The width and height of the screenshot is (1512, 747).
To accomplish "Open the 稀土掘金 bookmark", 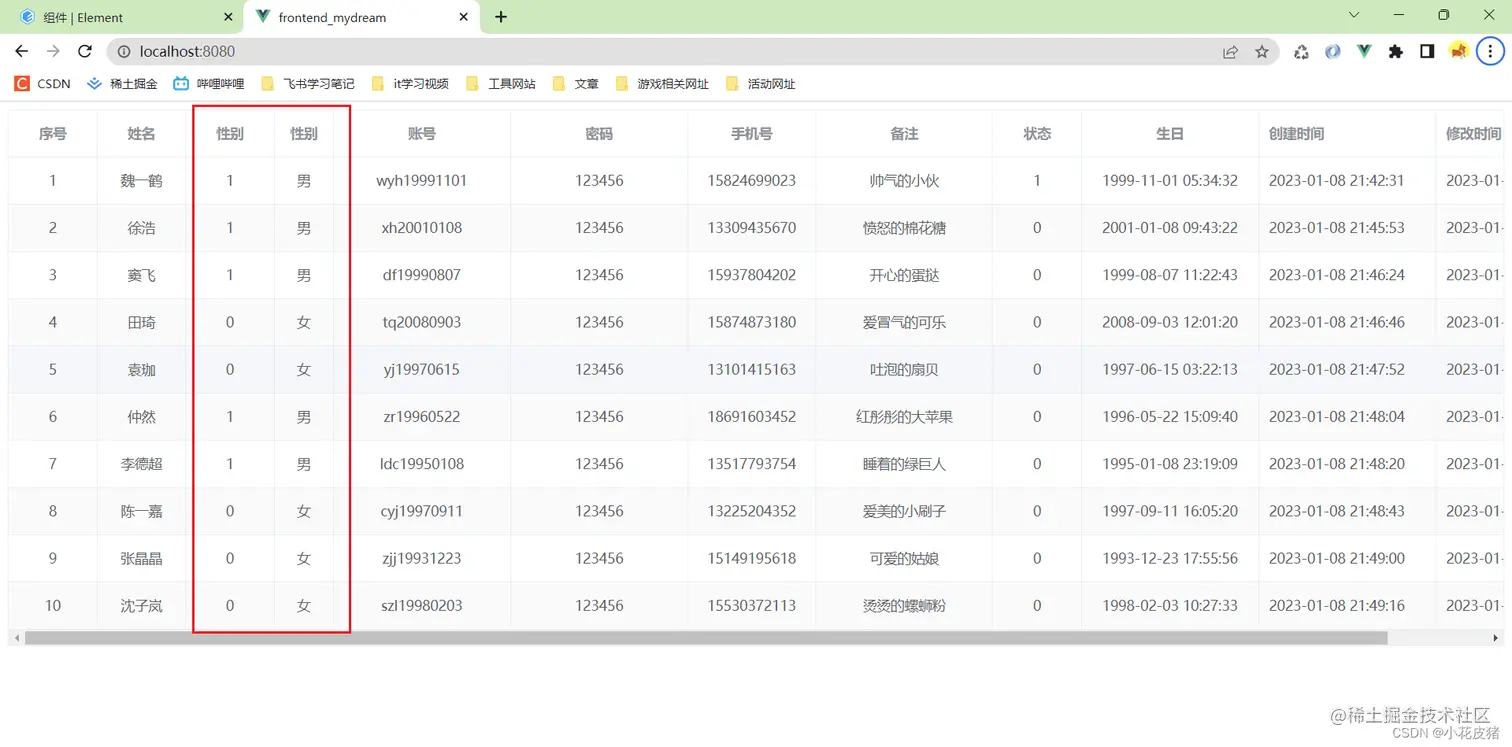I will click(122, 84).
